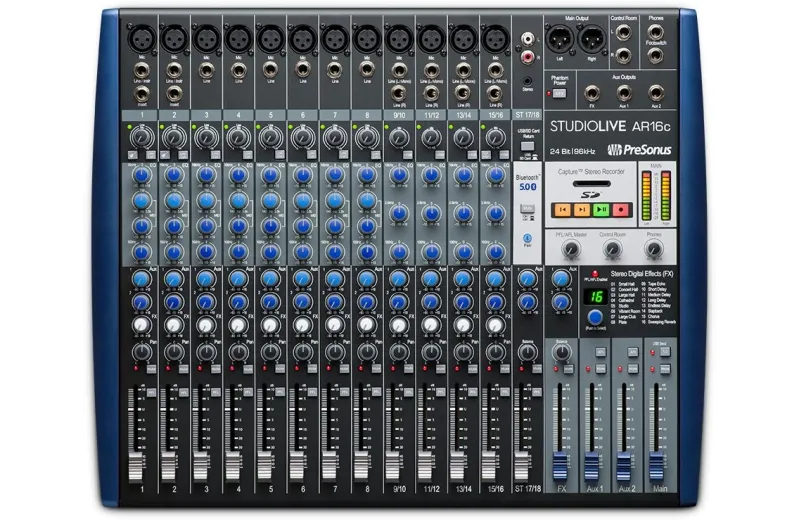
Task: Enable PFL on the ST 17/18 channel
Action: click(537, 392)
